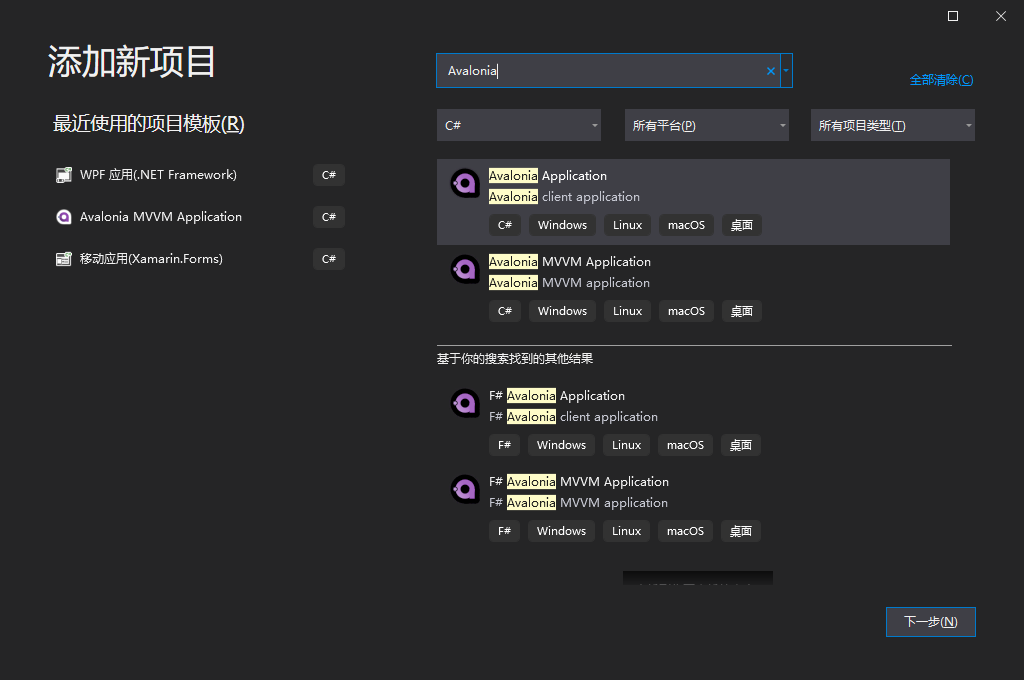
Task: Click the Linux tag on F# Avalonia Application
Action: pos(626,444)
